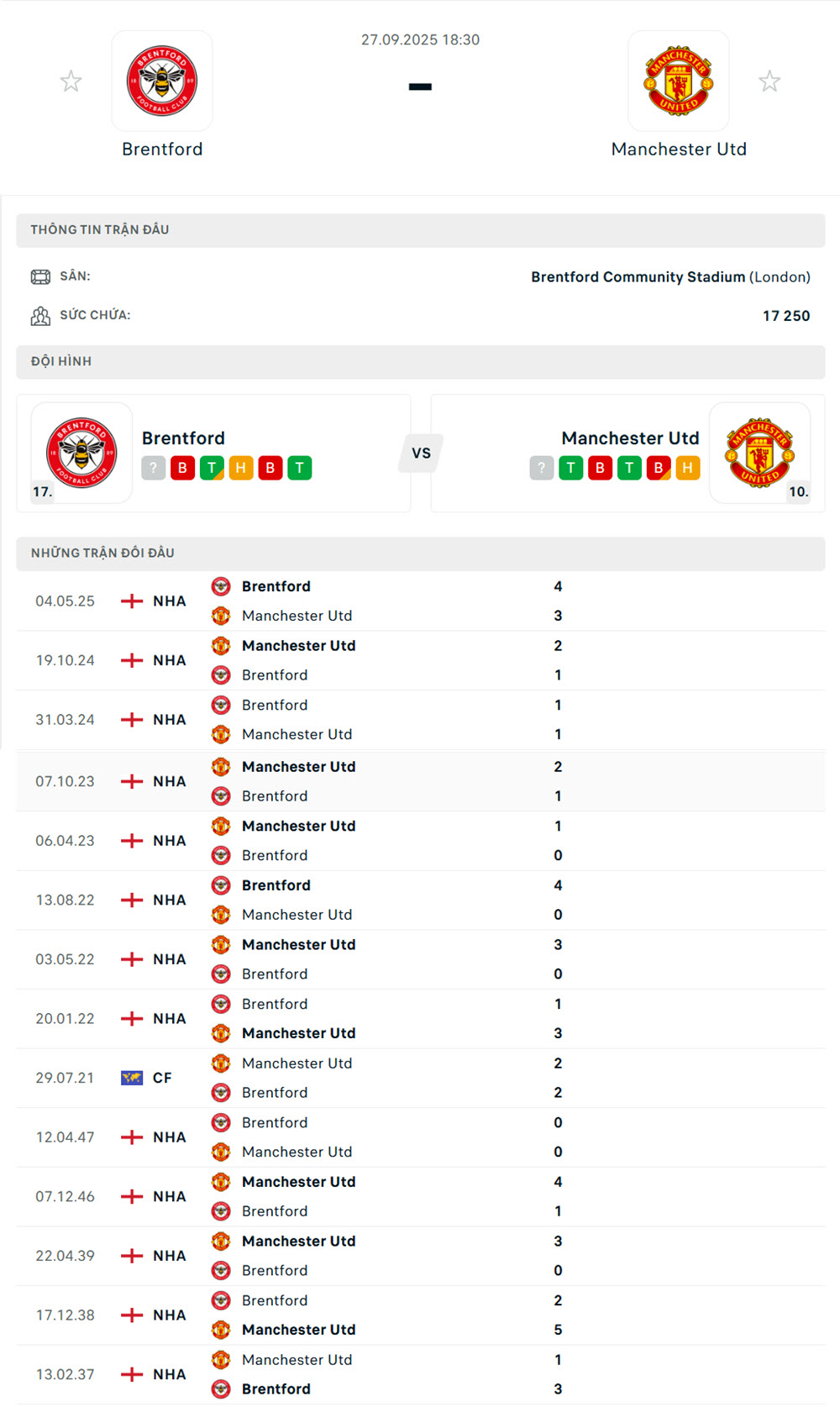
Task: Click the CF competition flag on 29.07.21 row
Action: coord(132,1077)
